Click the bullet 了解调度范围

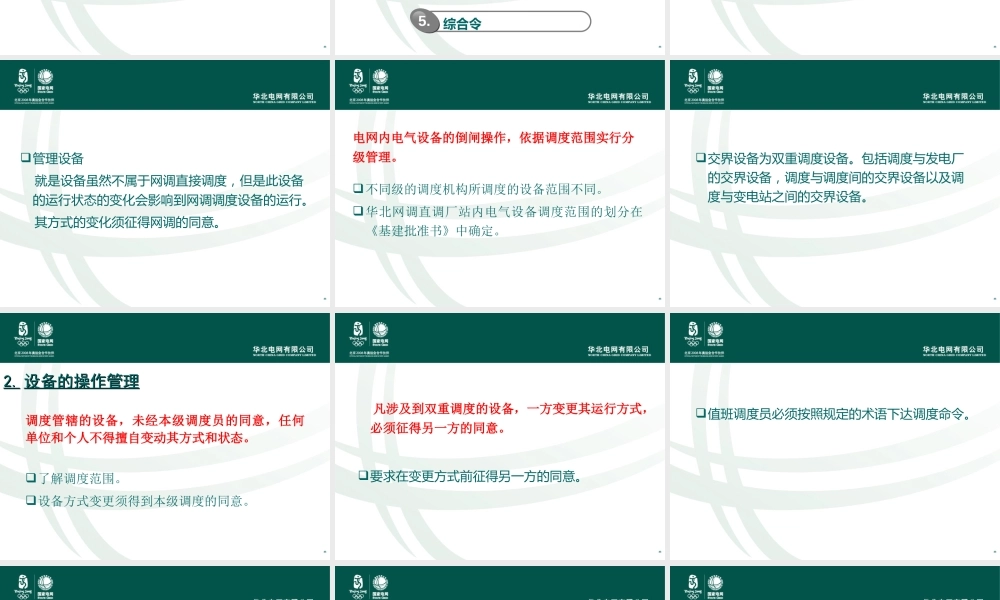click(x=73, y=478)
